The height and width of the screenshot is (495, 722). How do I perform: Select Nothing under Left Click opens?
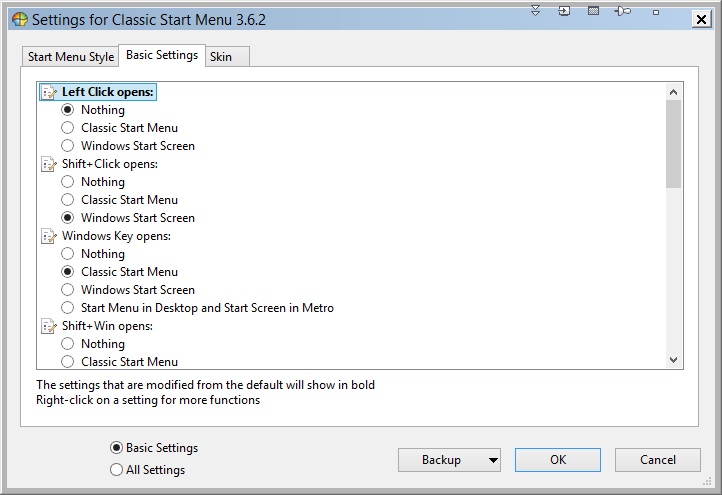click(68, 110)
